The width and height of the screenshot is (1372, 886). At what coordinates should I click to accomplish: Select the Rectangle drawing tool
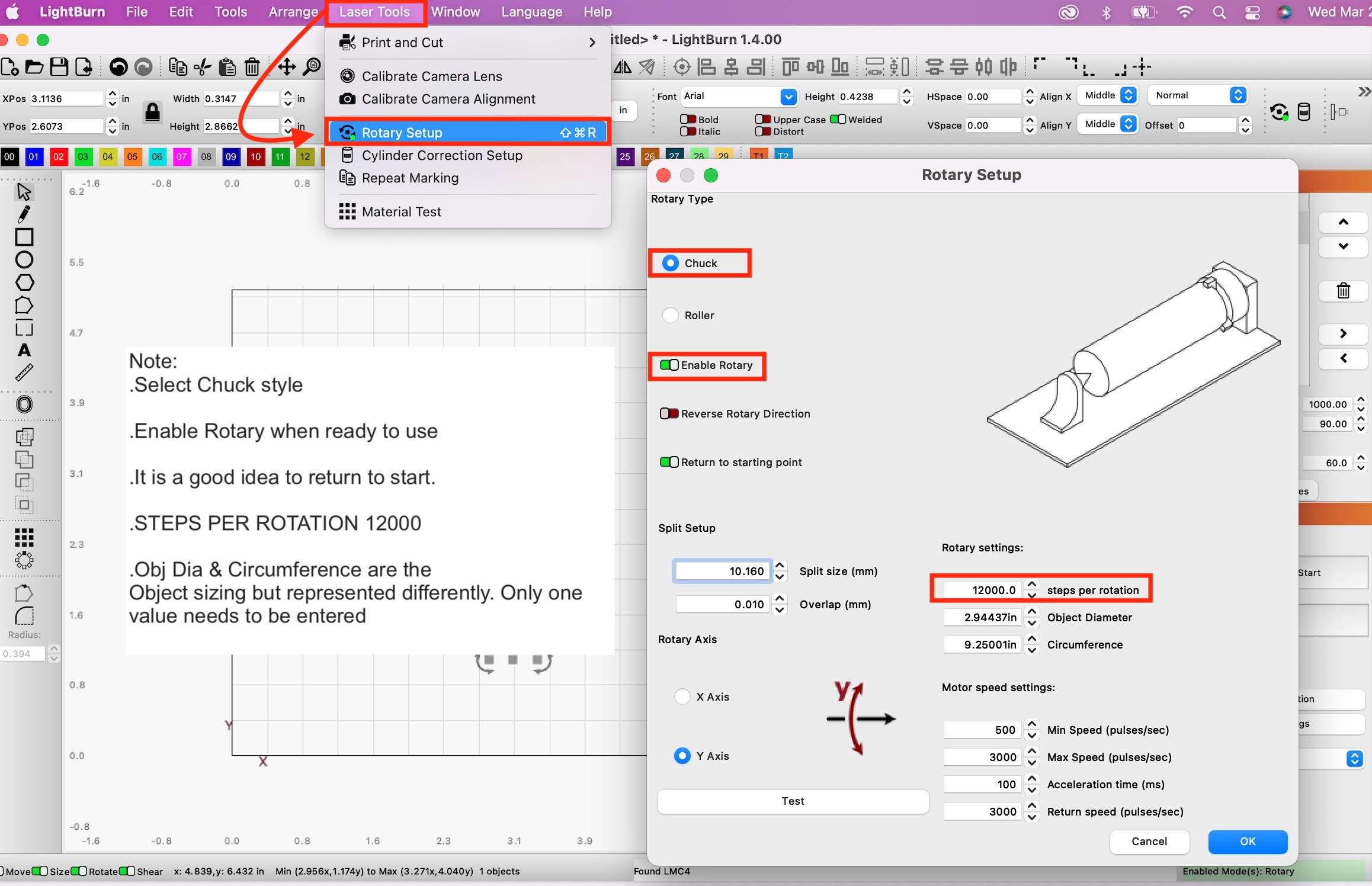[24, 237]
